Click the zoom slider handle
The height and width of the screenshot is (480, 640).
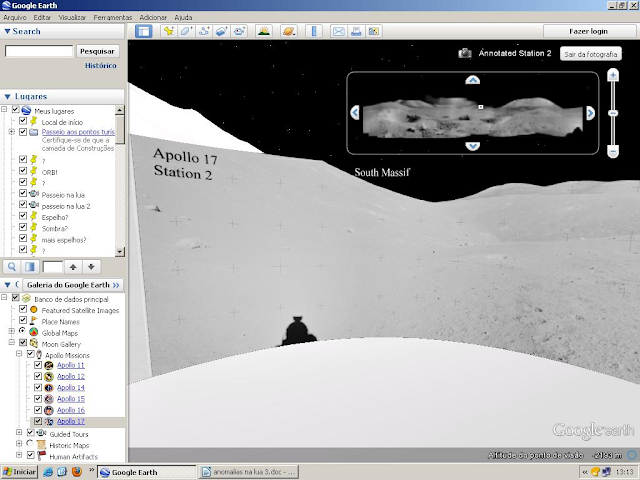[613, 113]
